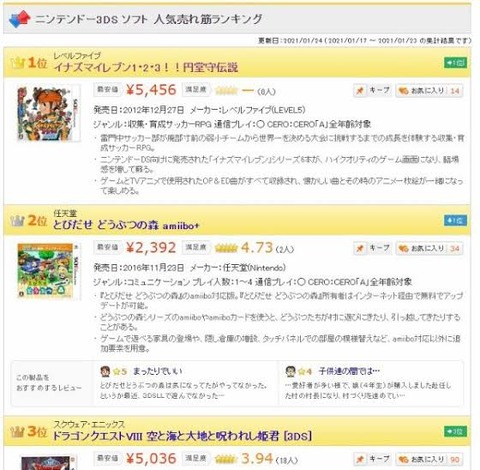
Task: Open the イナズマイレブン1・2・3 title link
Action: pyautogui.click(x=146, y=67)
